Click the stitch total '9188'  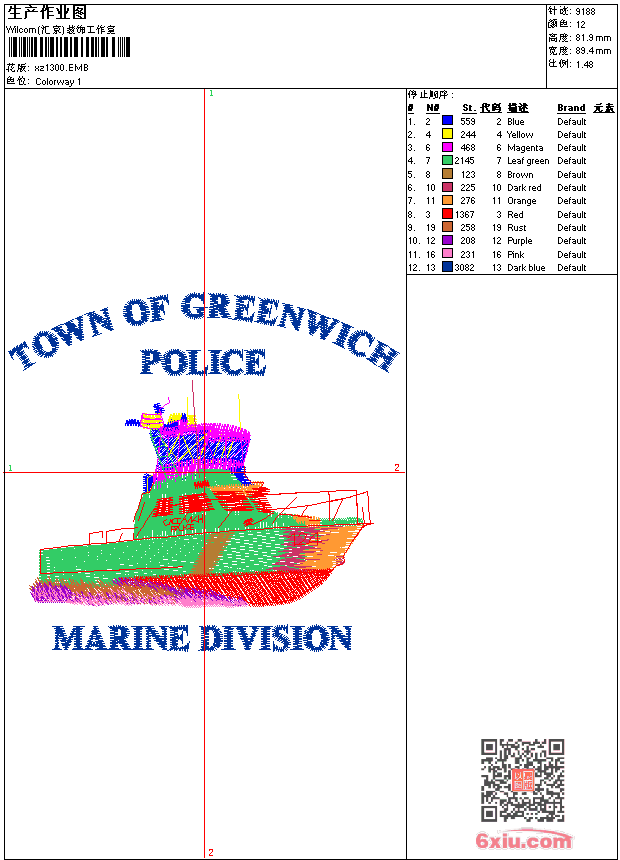click(585, 11)
